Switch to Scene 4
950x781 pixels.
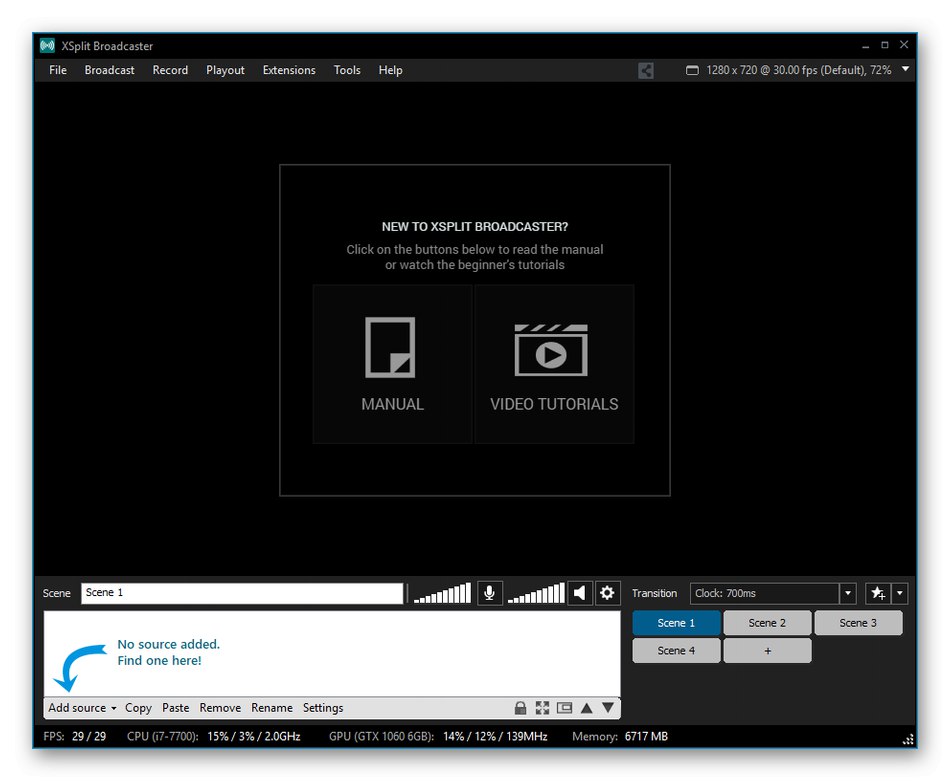[677, 651]
